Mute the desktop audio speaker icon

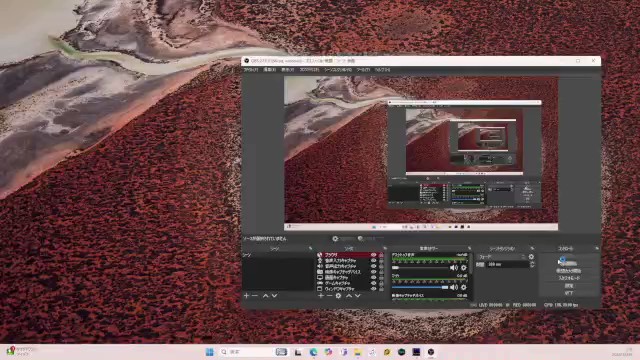(x=453, y=268)
